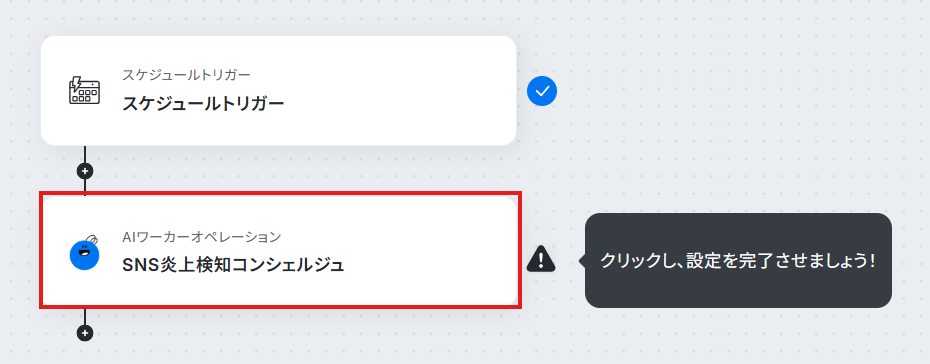Click the blue smiley AI worker icon

(x=84, y=254)
